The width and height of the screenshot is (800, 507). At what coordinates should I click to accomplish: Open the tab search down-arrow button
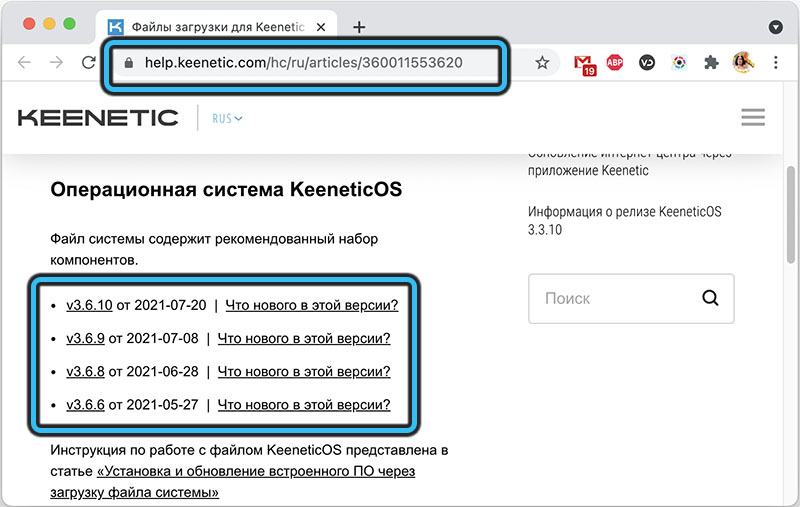[776, 27]
